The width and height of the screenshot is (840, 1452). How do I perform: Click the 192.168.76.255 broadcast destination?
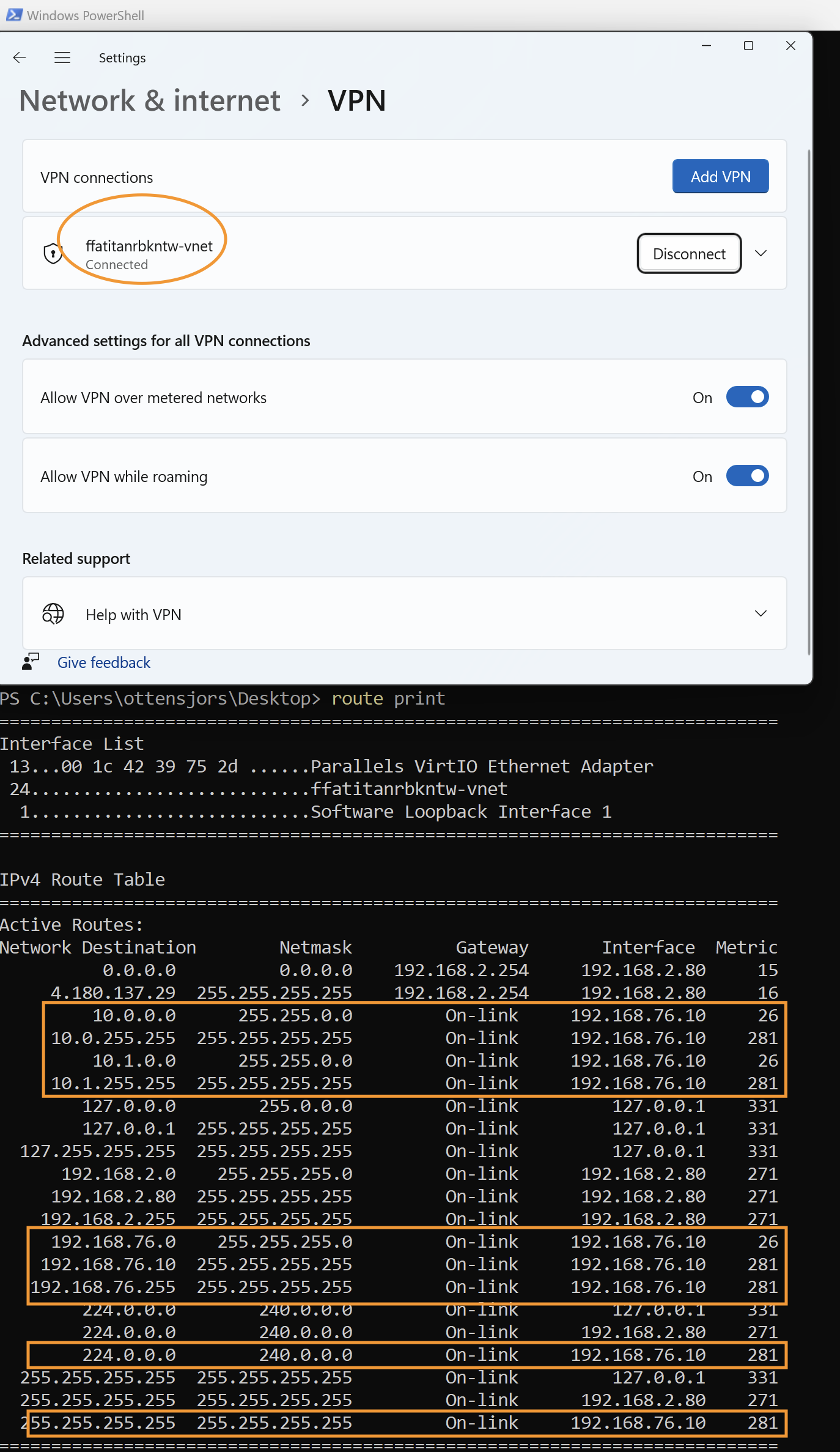pyautogui.click(x=103, y=1287)
